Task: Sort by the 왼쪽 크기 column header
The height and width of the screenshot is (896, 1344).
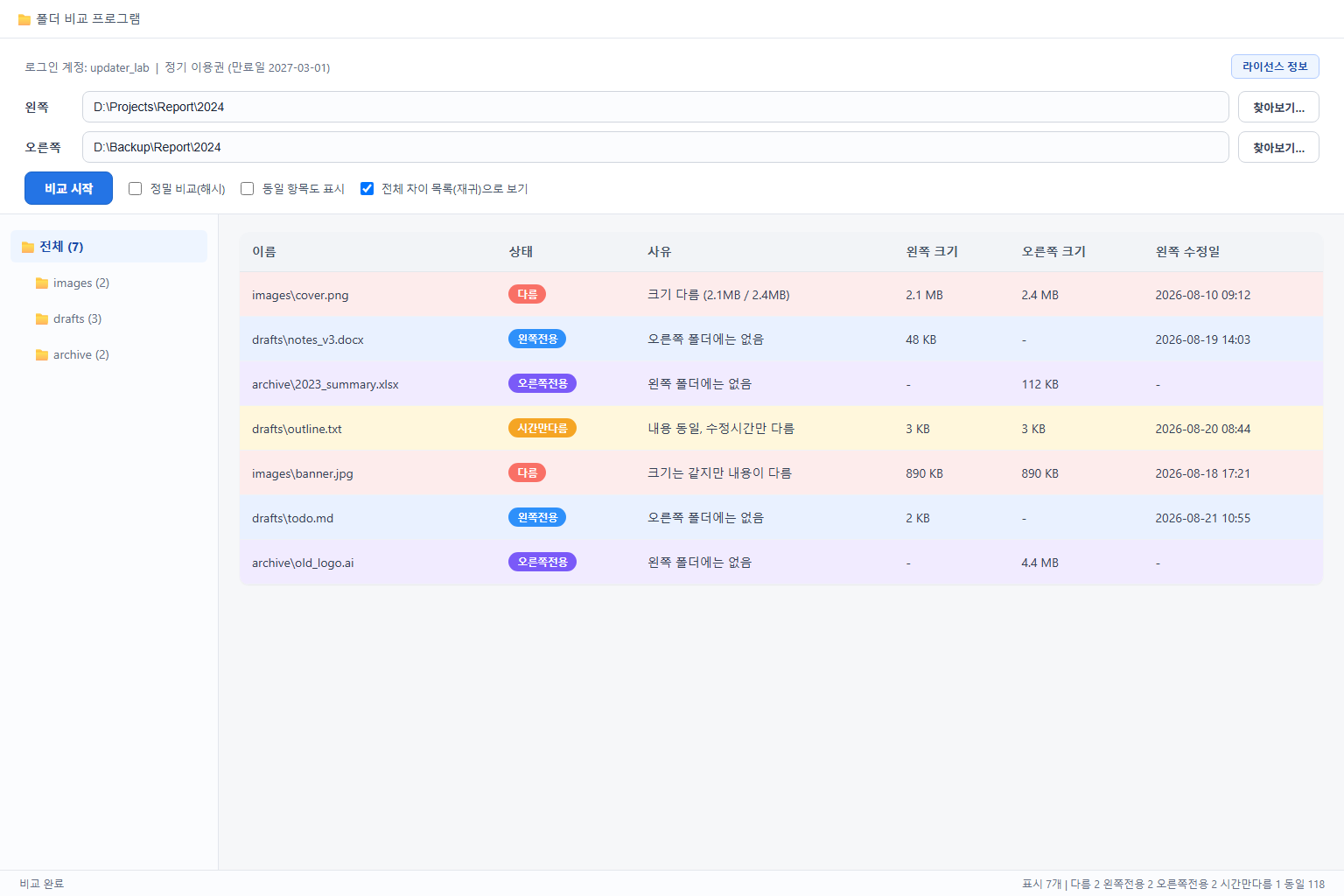Action: click(x=932, y=252)
